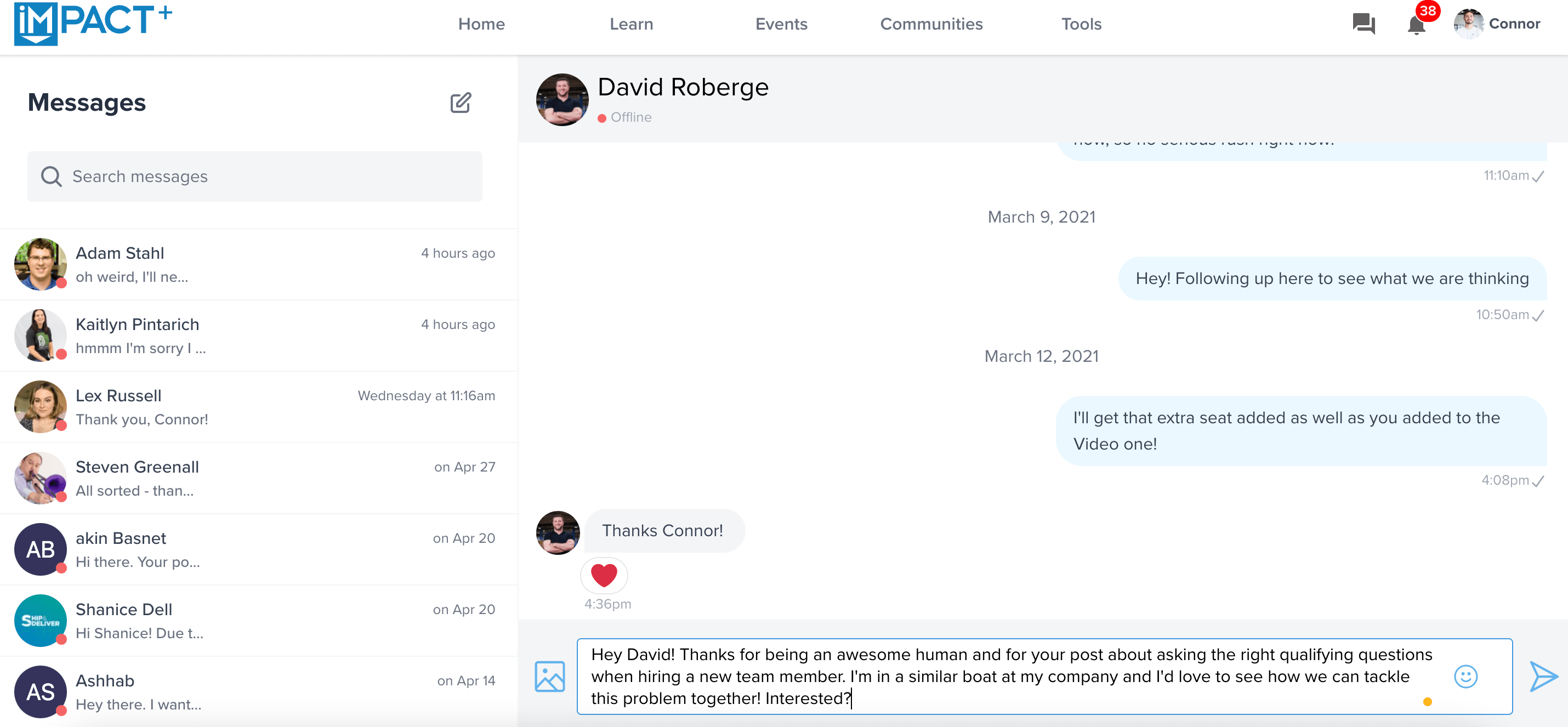Viewport: 1568px width, 727px height.
Task: Click the orange dot indicator in compose box
Action: tap(1428, 701)
